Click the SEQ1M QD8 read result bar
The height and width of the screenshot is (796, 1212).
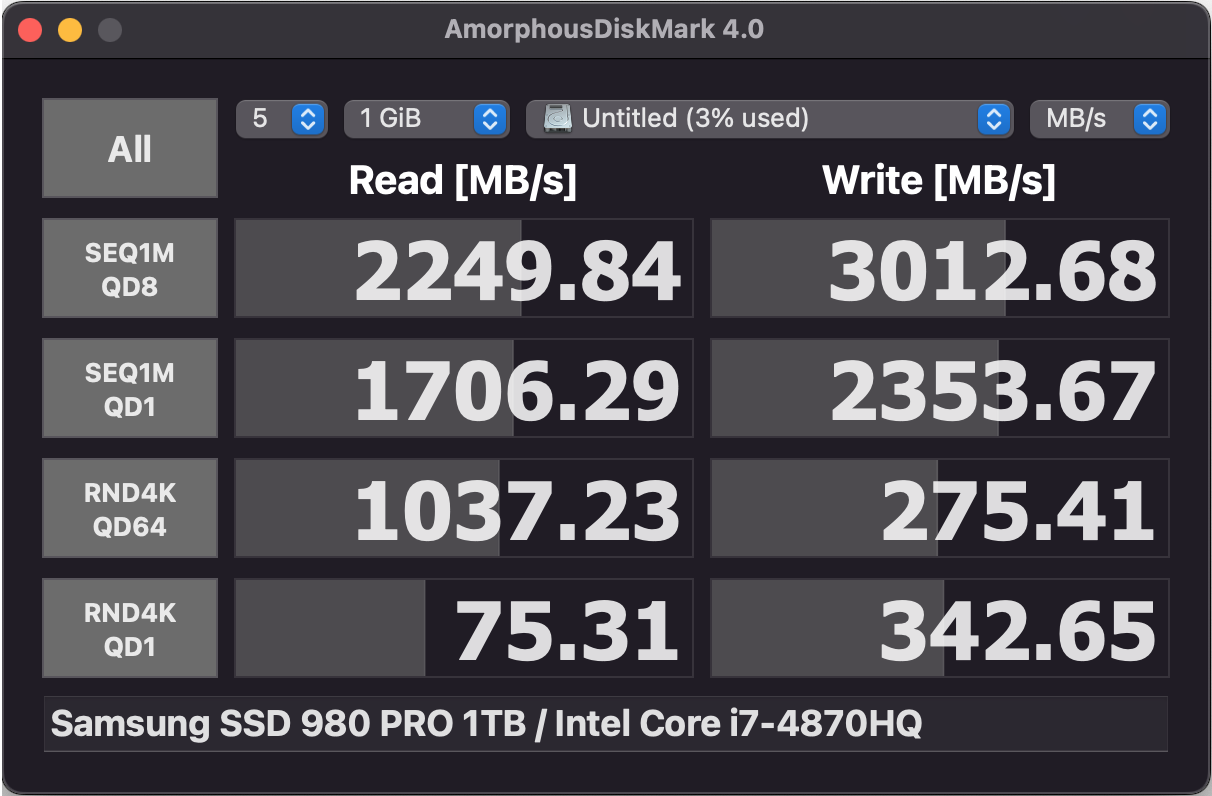click(462, 267)
